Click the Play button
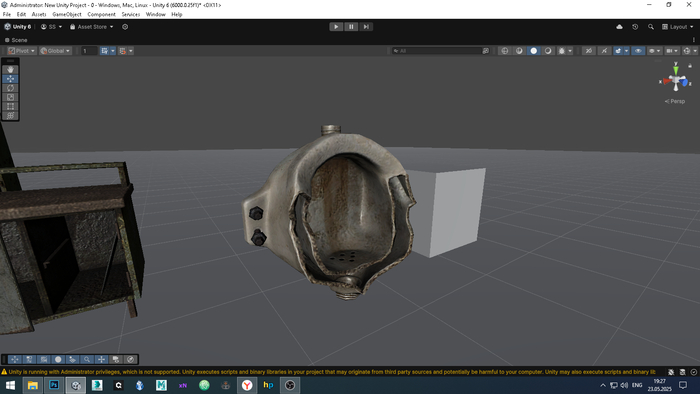Screen dimensions: 700x394 [x=336, y=27]
